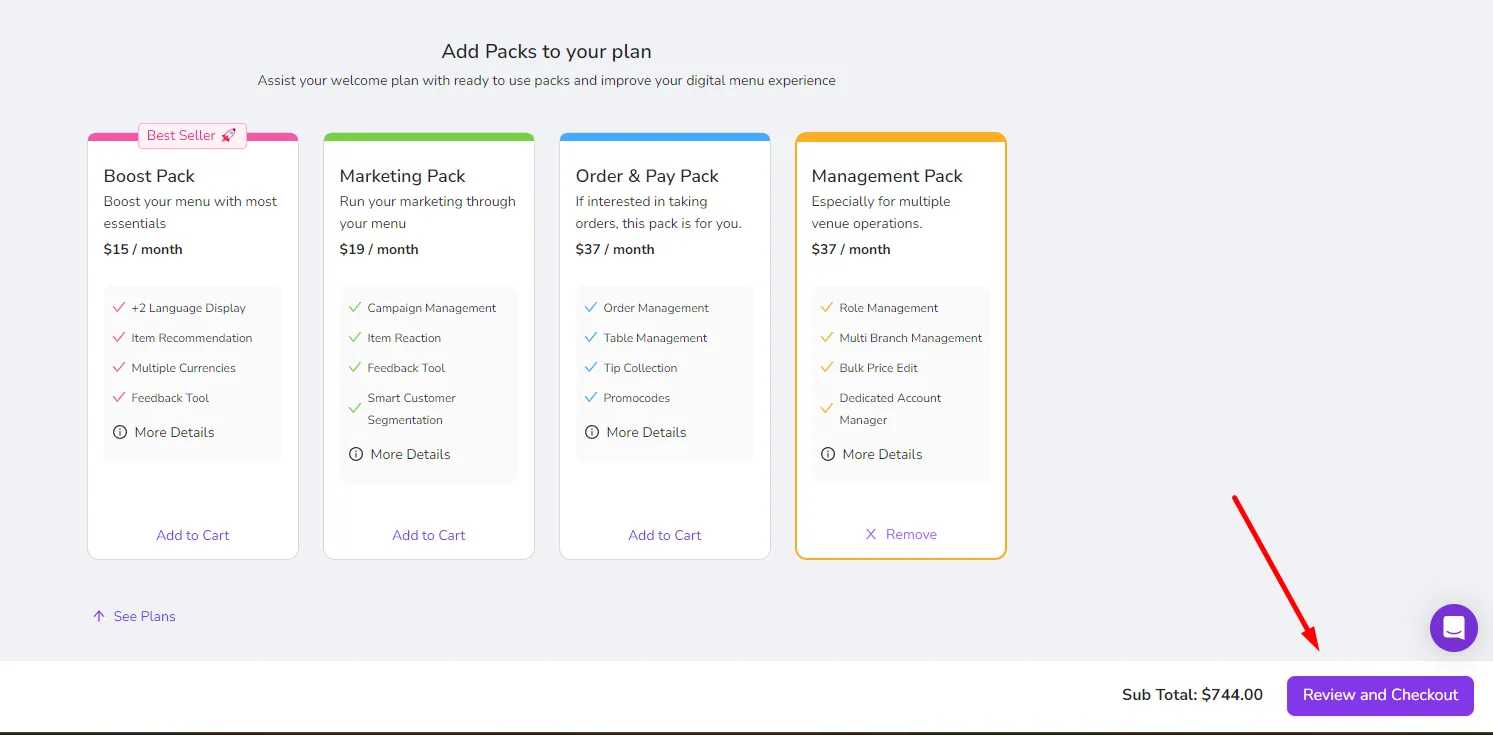Click the info icon in Boost Pack
This screenshot has width=1493, height=735.
click(120, 432)
